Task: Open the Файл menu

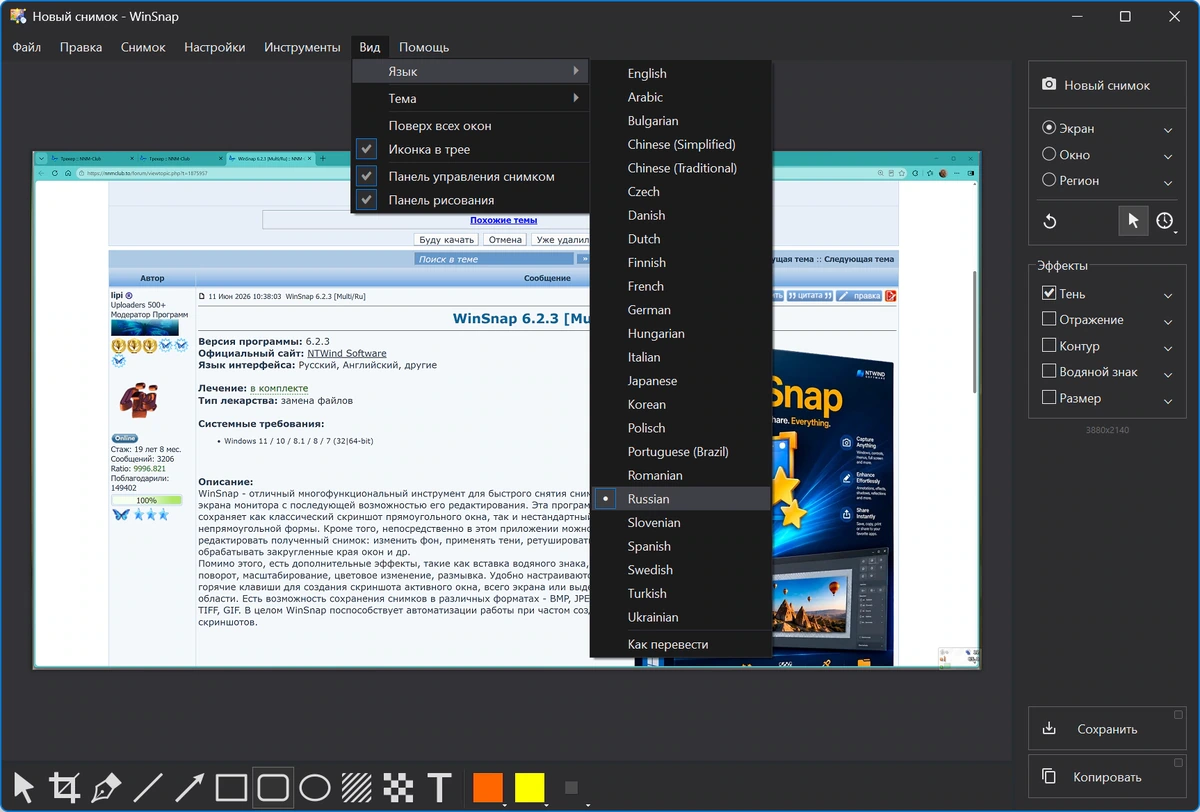Action: pyautogui.click(x=27, y=47)
